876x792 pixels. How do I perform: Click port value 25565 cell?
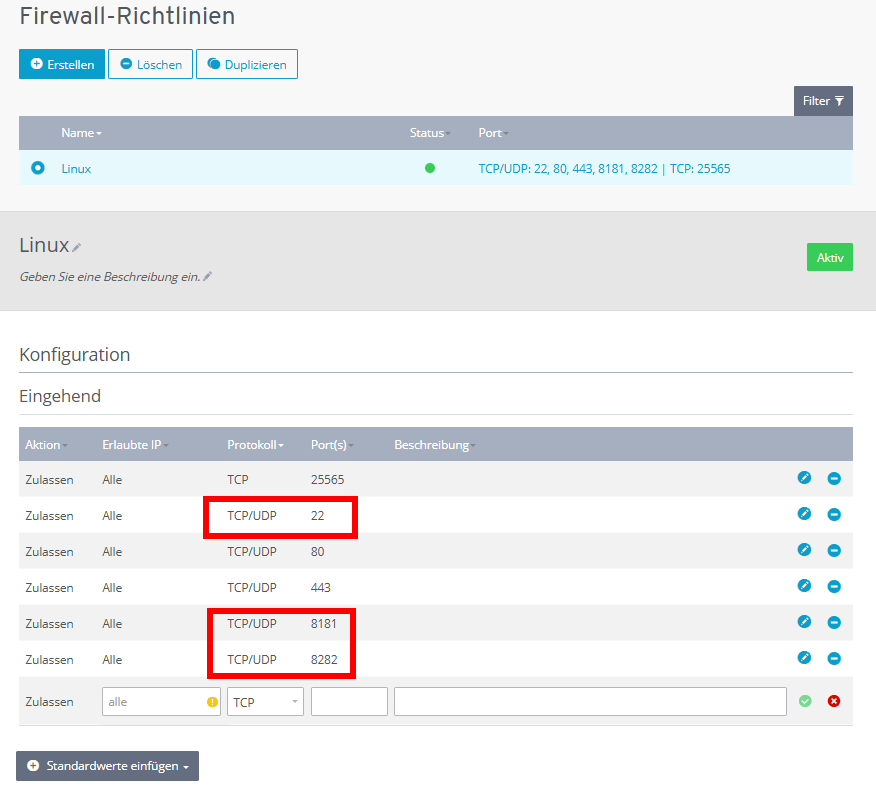(327, 480)
